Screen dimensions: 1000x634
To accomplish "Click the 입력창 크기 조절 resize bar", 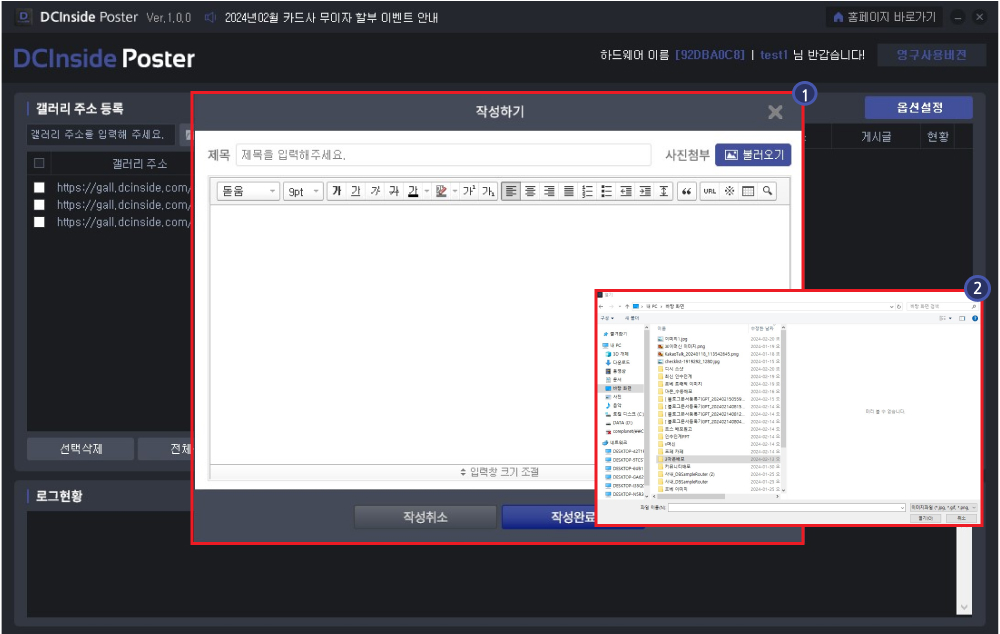I will tap(499, 472).
